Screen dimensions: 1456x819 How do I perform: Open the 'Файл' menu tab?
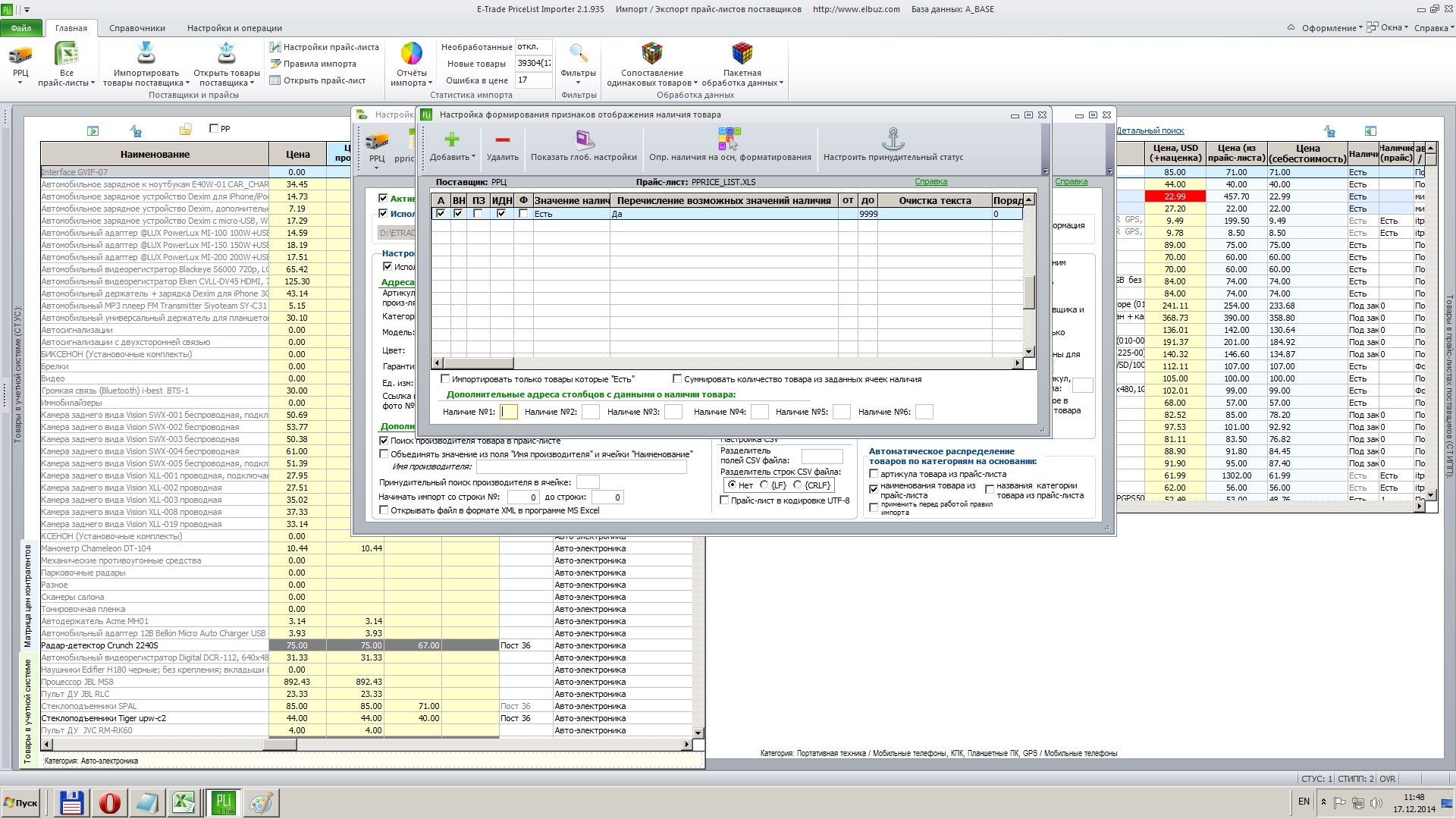(21, 28)
